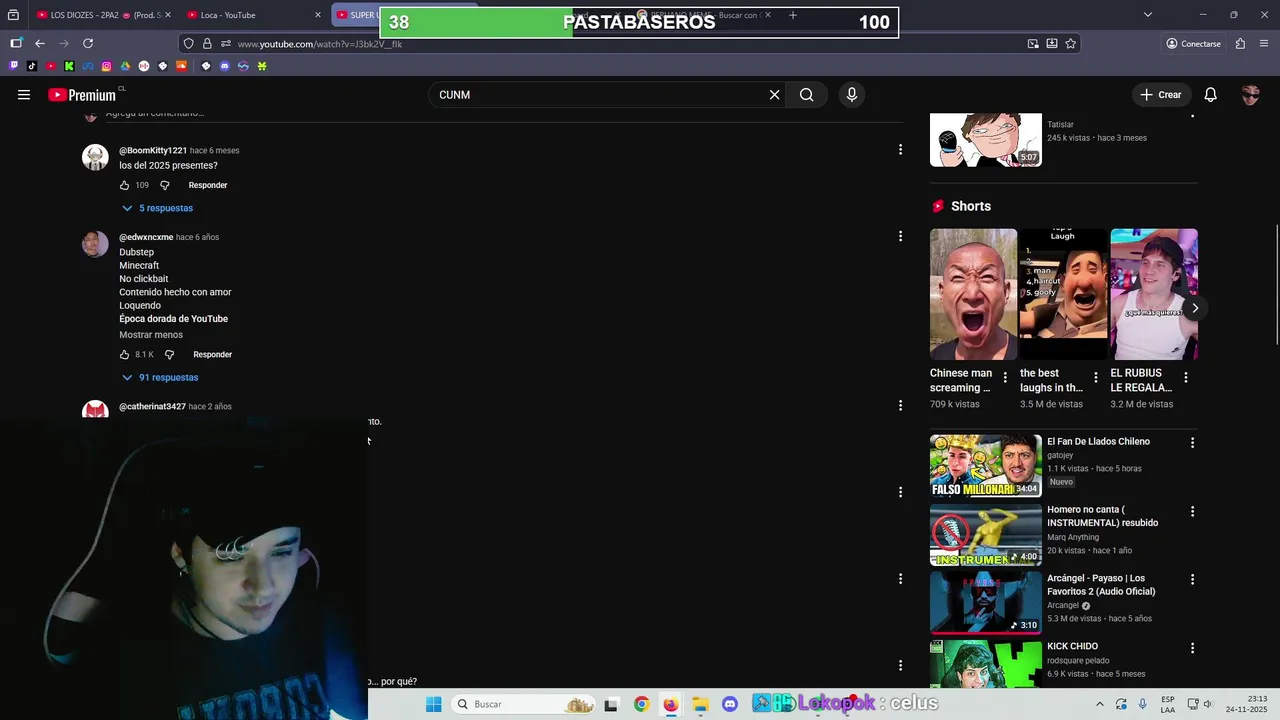
Task: Open Discord from taskbar
Action: [x=730, y=704]
